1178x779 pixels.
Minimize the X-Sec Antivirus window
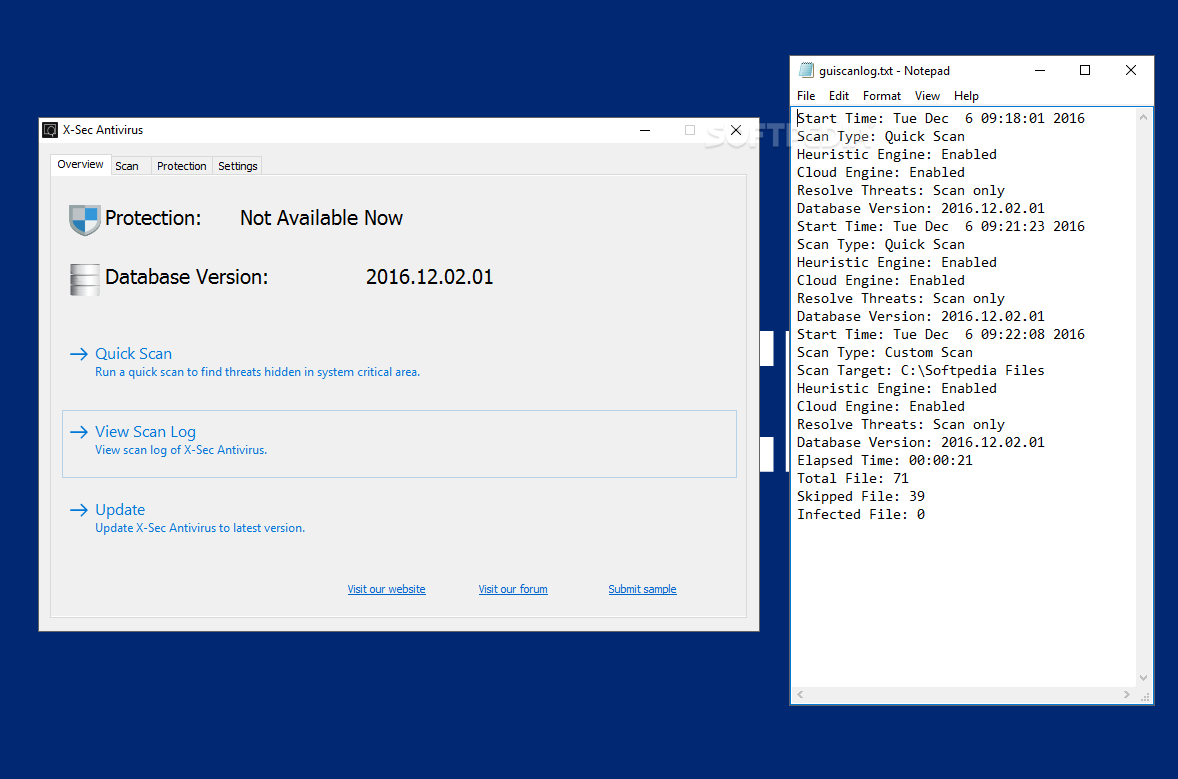coord(645,130)
